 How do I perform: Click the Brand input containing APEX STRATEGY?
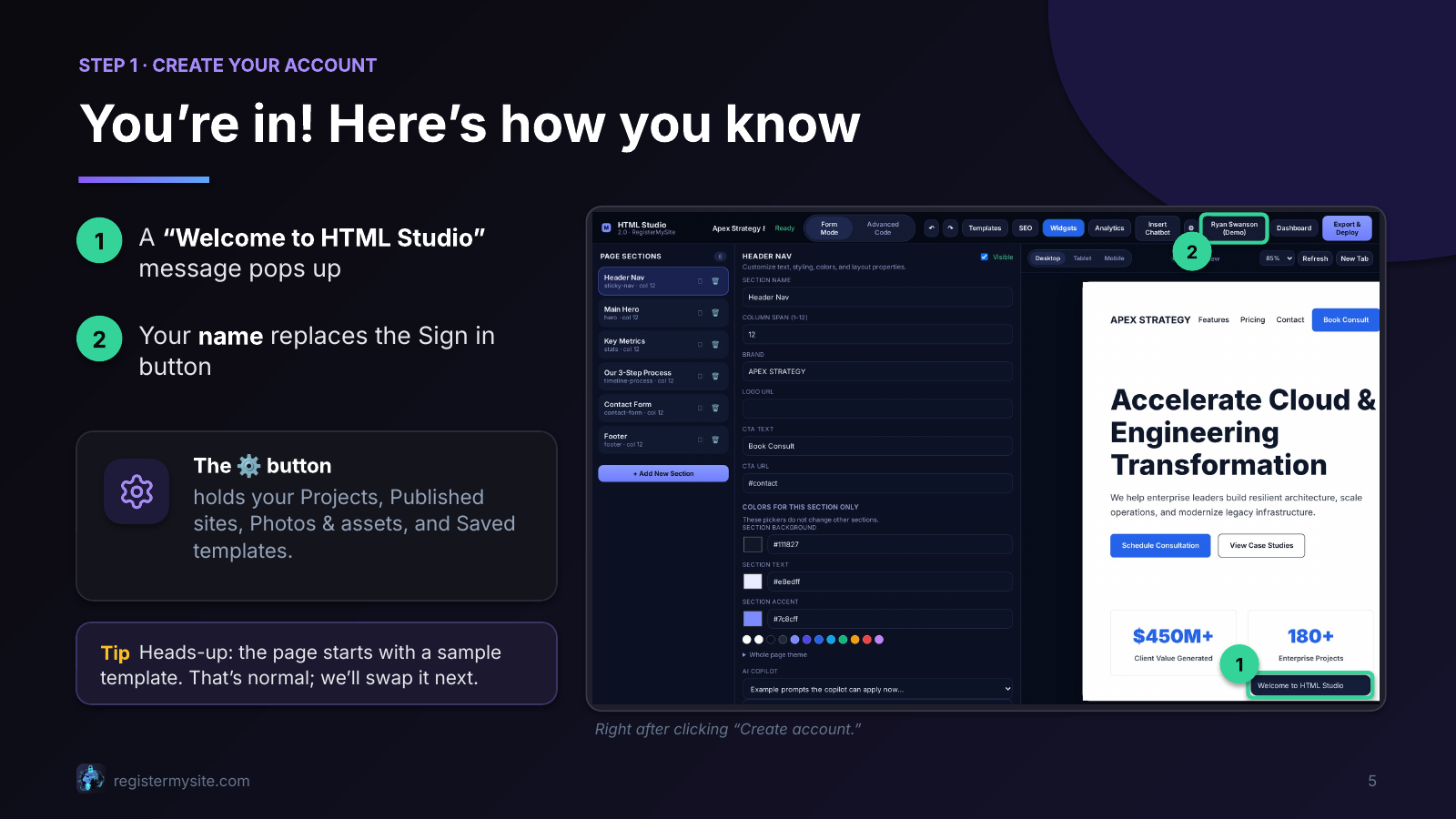point(877,371)
